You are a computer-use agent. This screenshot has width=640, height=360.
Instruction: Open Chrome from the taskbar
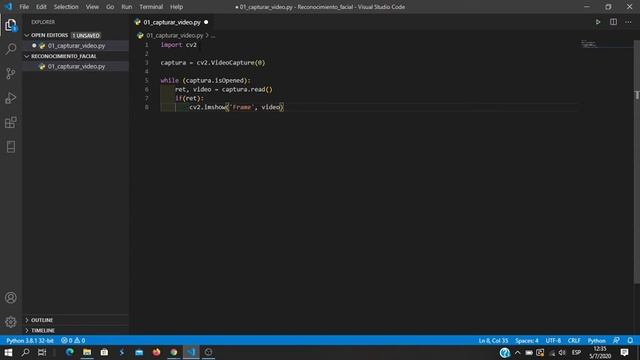(x=174, y=352)
